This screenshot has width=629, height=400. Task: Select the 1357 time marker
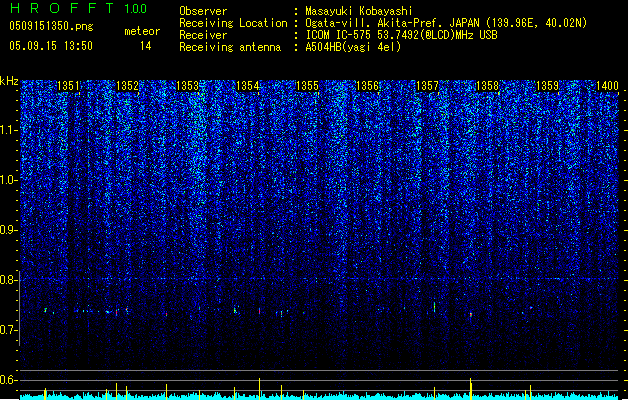(428, 86)
